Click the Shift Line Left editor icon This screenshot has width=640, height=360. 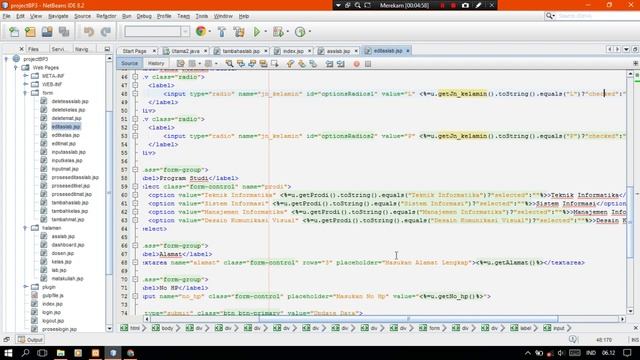coord(329,64)
